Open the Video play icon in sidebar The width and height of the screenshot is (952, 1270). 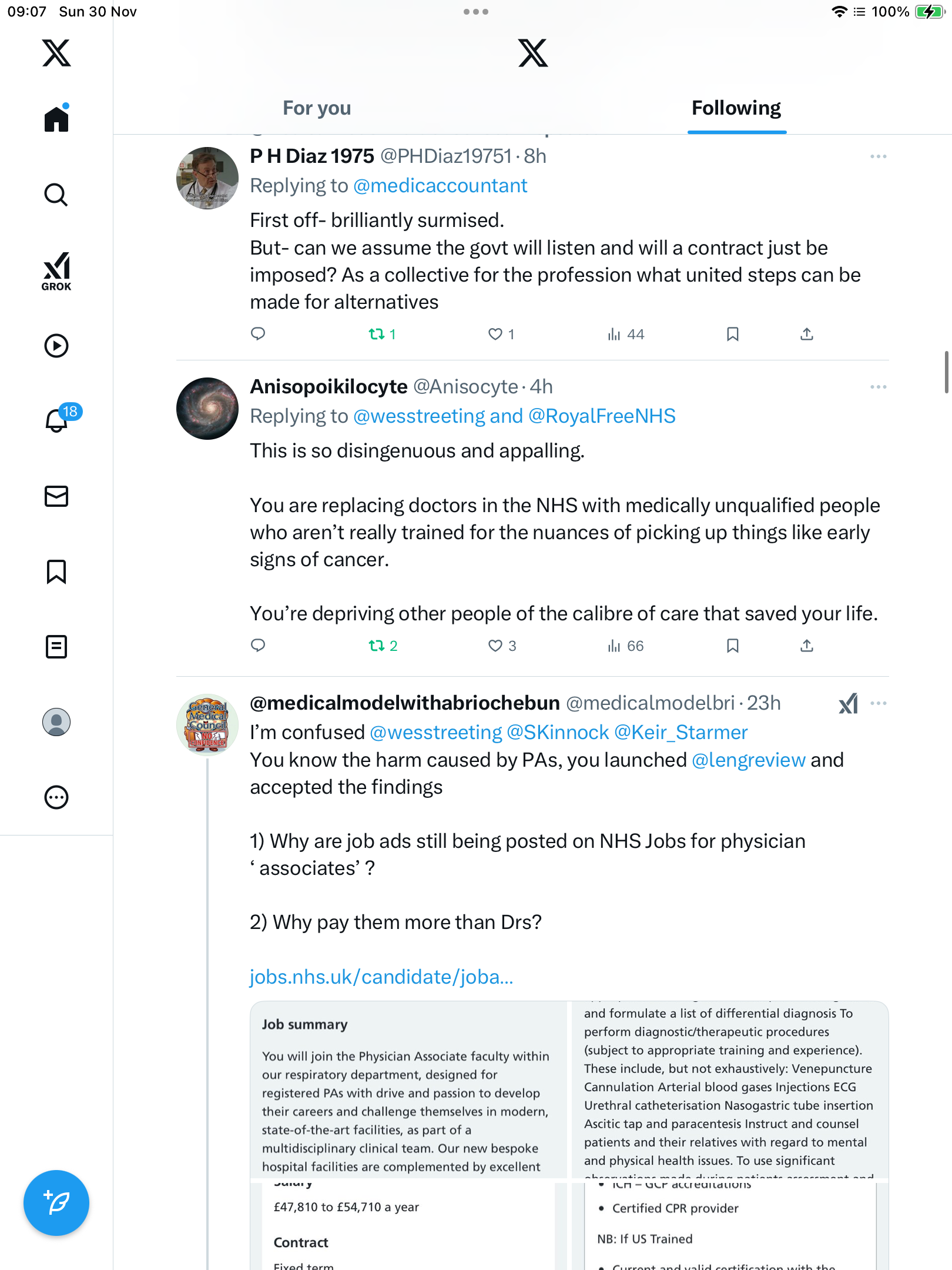tap(56, 346)
